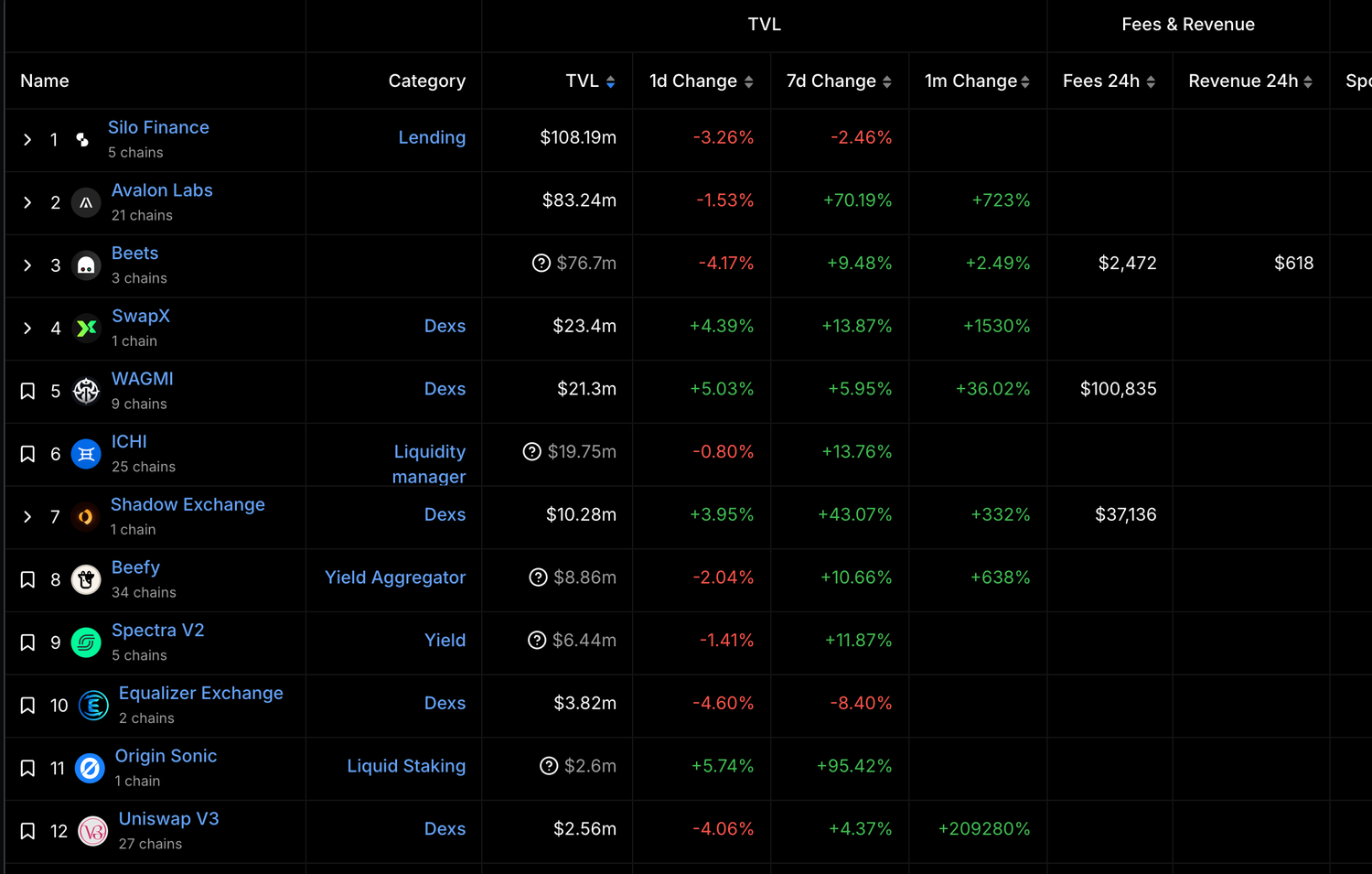Click the Spectra V2 green logo
The width and height of the screenshot is (1372, 874).
(86, 642)
